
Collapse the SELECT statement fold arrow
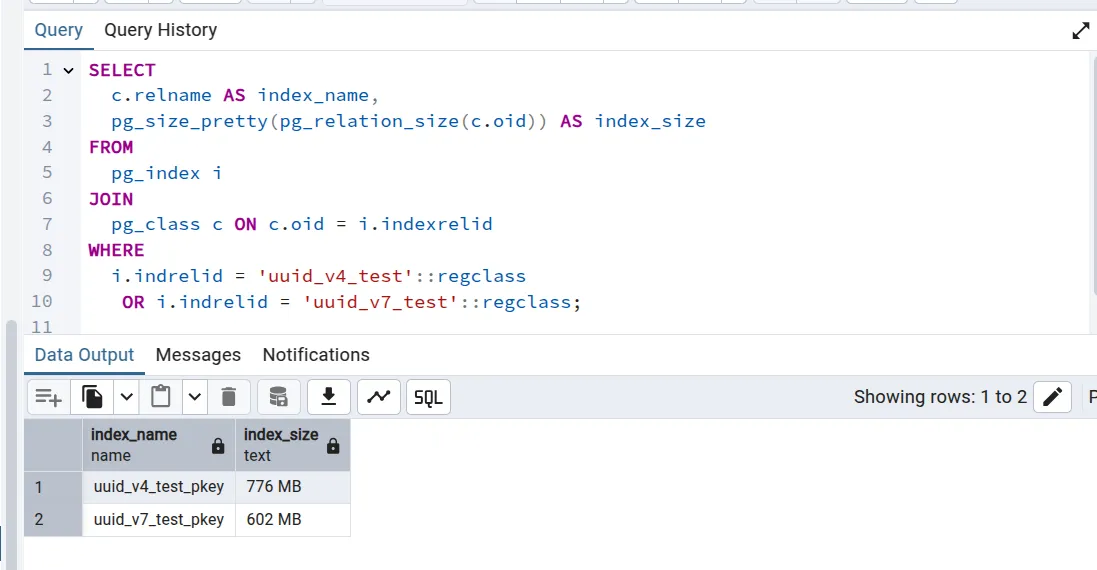(x=68, y=71)
